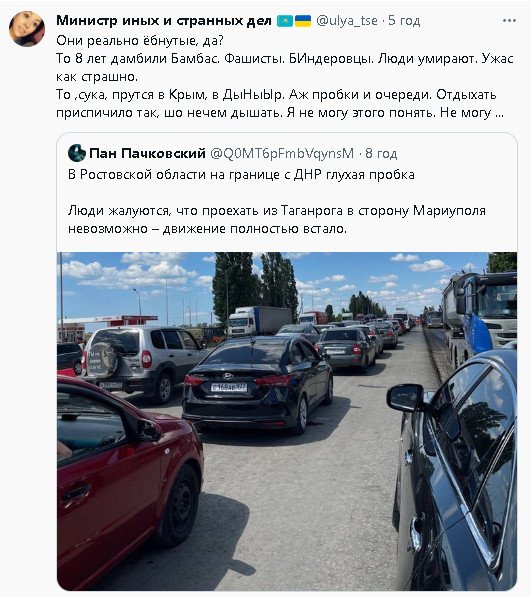Open the quoted tweet's traffic jam photo
The width and height of the screenshot is (531, 597).
(287, 421)
